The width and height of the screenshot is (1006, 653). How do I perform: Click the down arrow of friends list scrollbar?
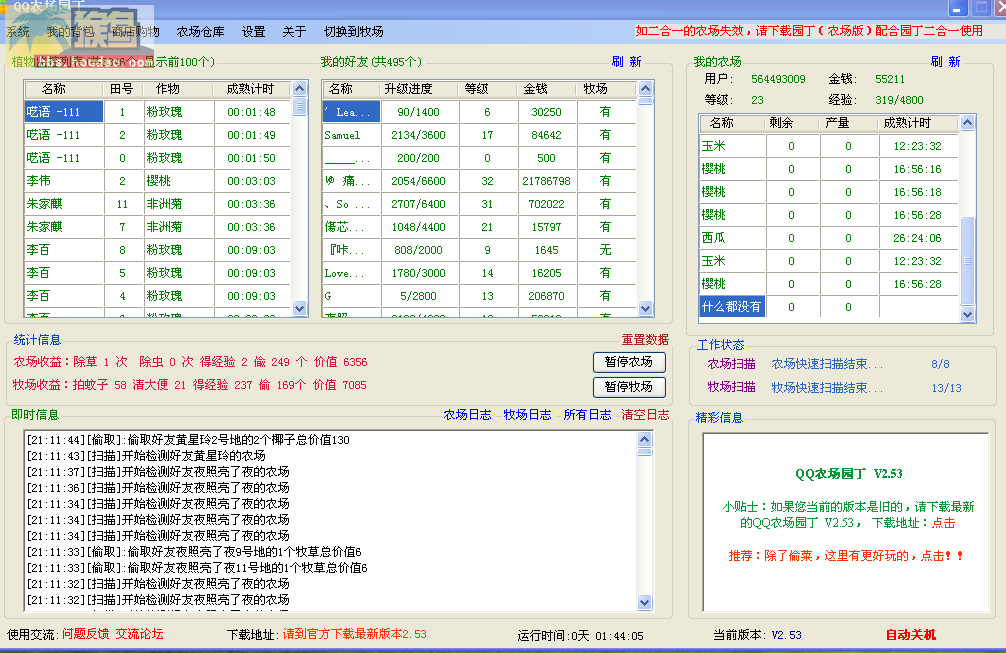(645, 309)
